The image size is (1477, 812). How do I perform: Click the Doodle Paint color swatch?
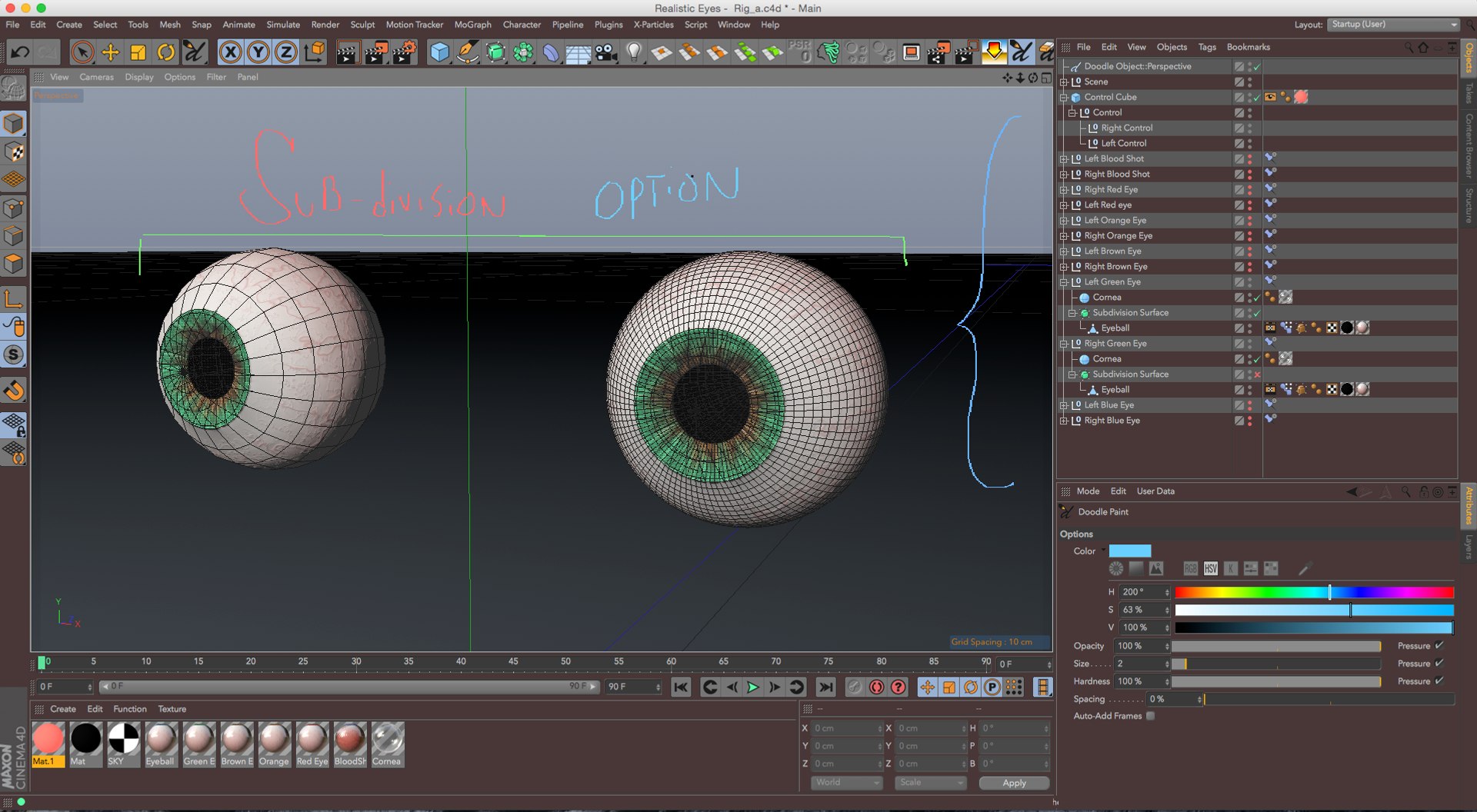pyautogui.click(x=1129, y=551)
